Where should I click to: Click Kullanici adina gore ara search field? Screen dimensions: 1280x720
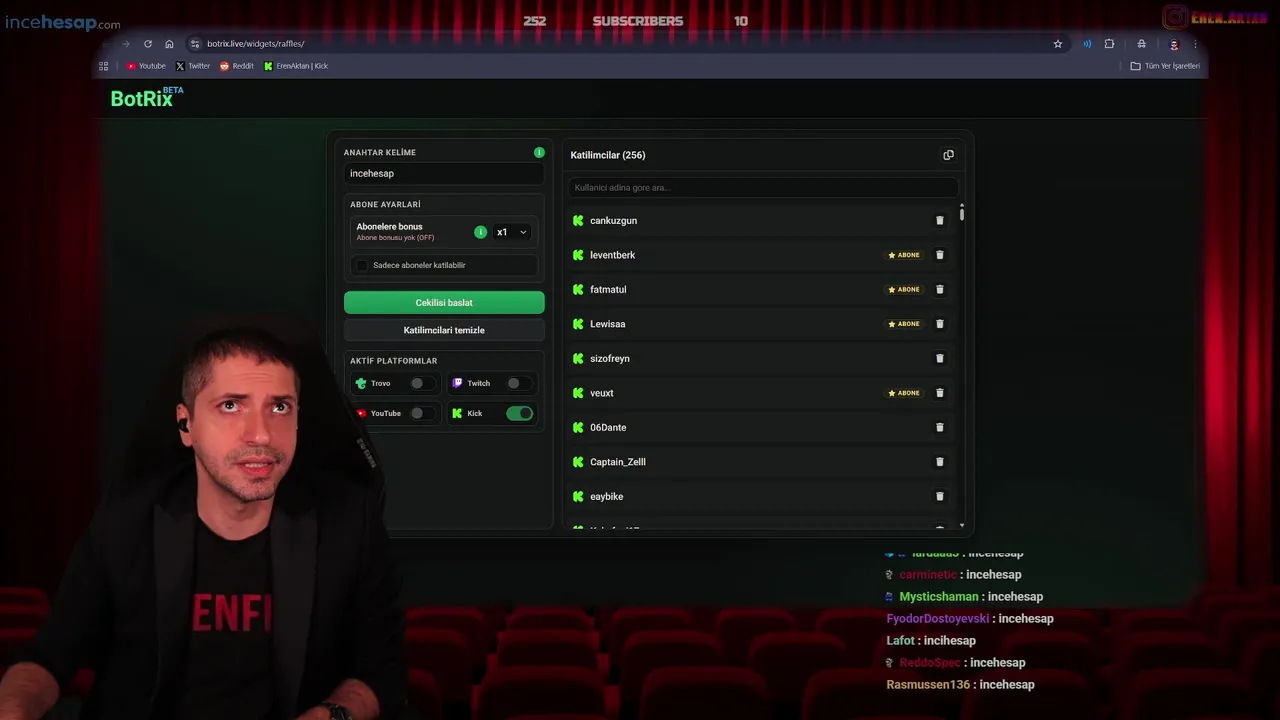[763, 187]
